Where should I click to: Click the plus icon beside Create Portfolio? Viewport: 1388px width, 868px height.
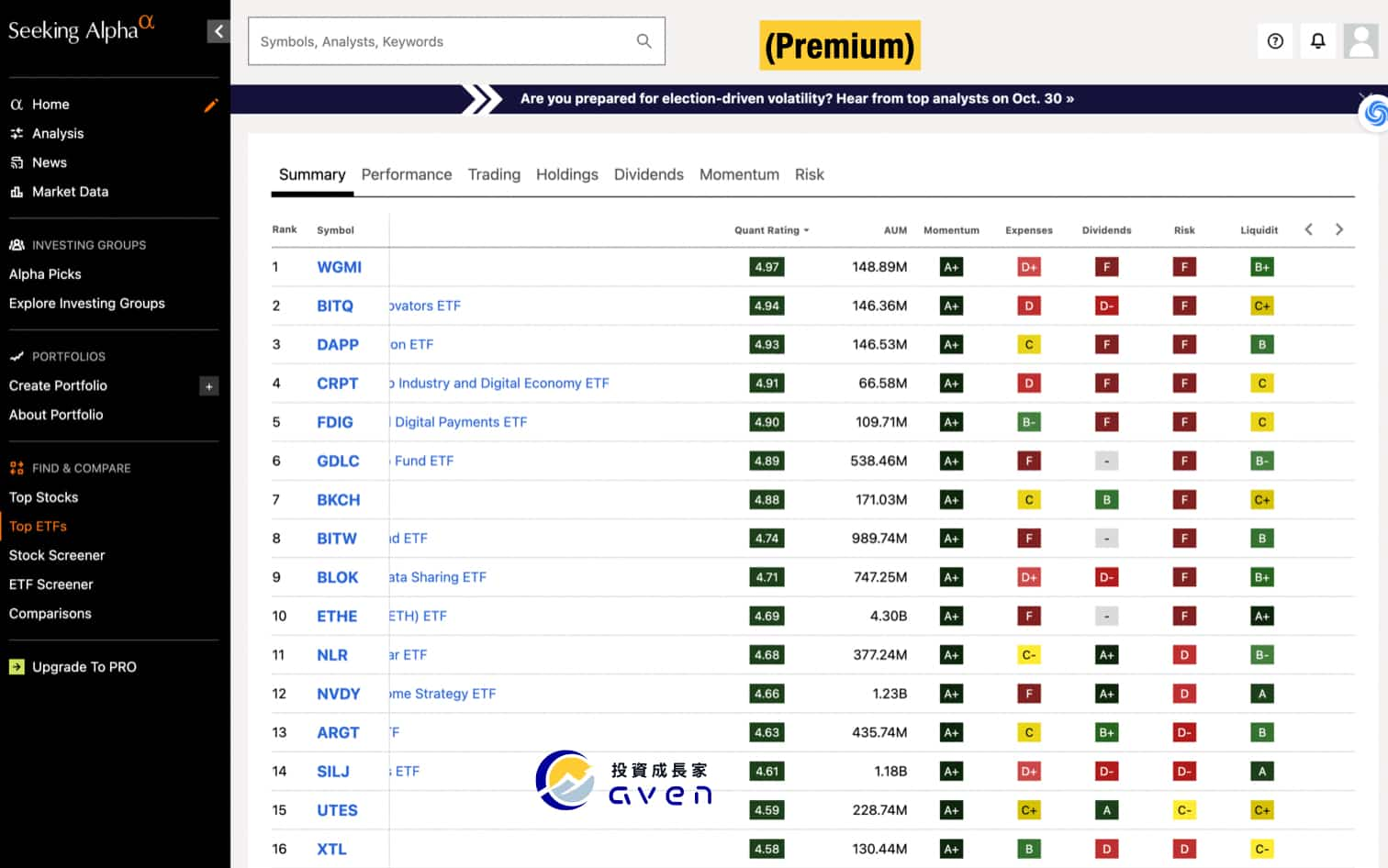click(x=209, y=386)
